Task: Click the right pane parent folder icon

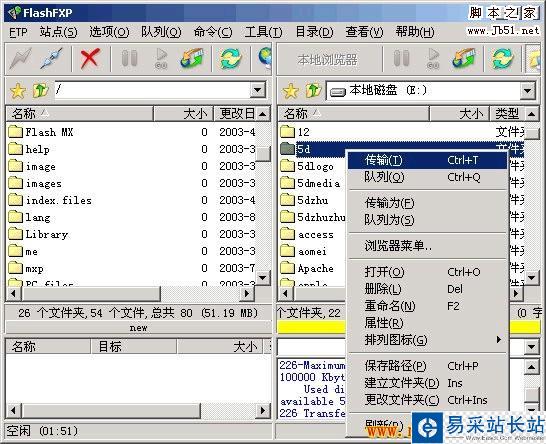Action: click(x=313, y=91)
